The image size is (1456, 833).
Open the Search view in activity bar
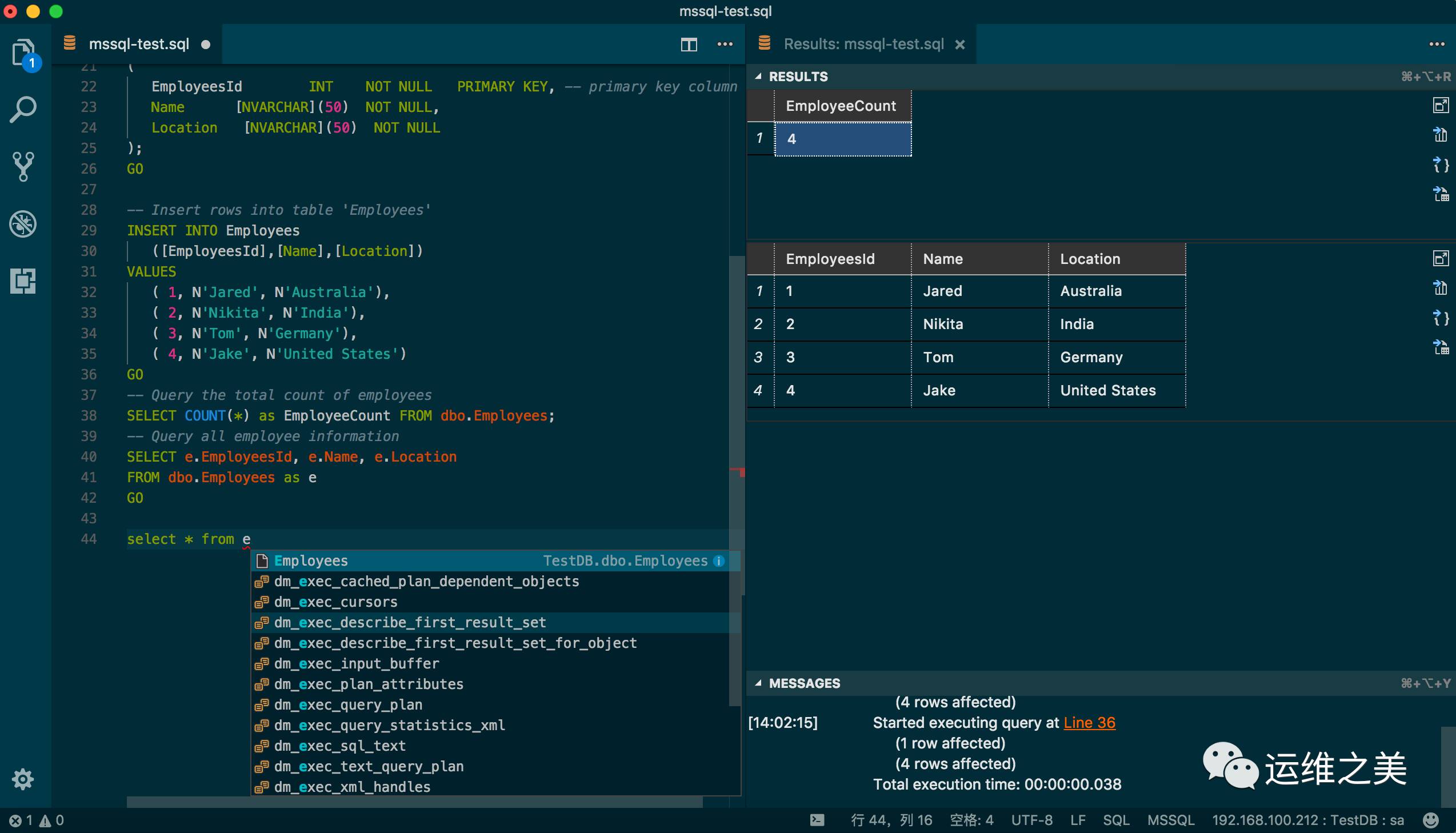coord(23,109)
